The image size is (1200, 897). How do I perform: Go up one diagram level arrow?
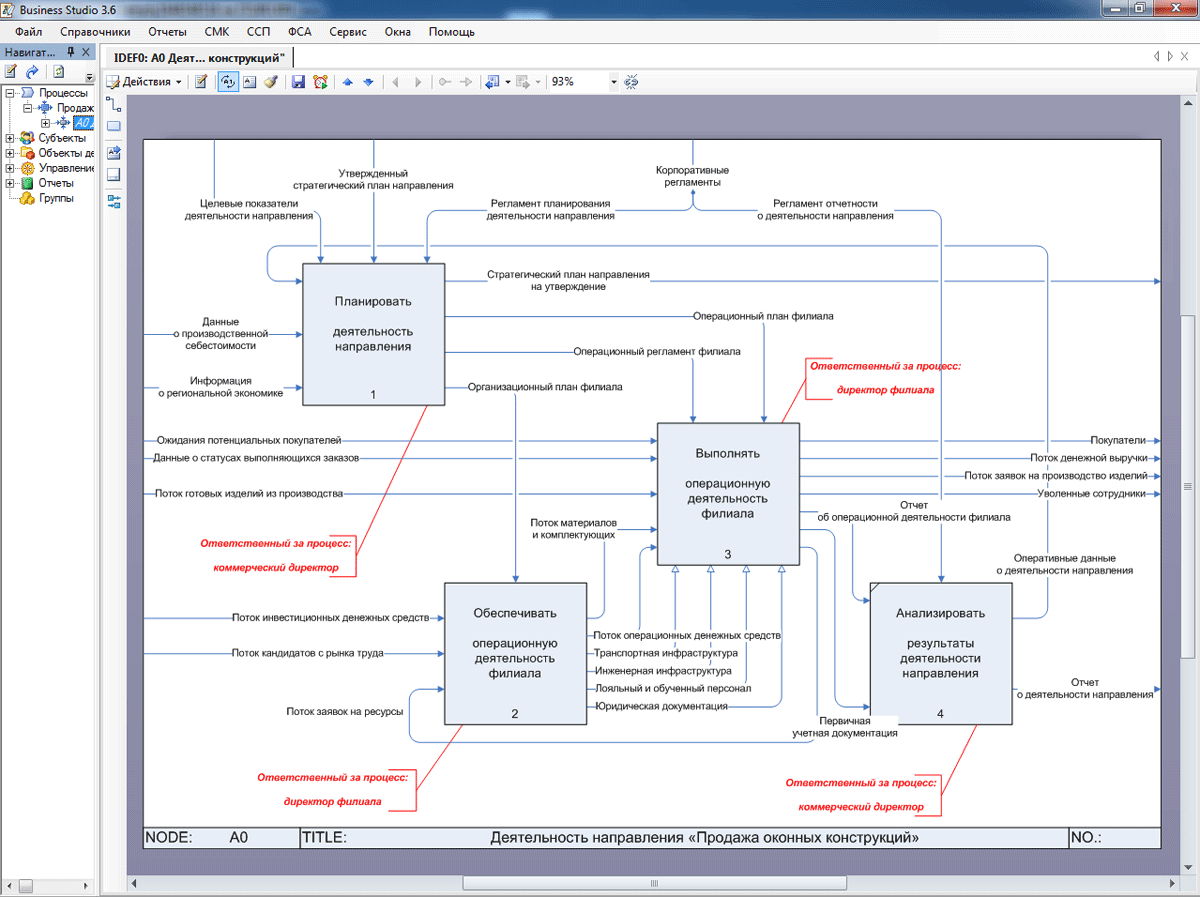click(347, 82)
